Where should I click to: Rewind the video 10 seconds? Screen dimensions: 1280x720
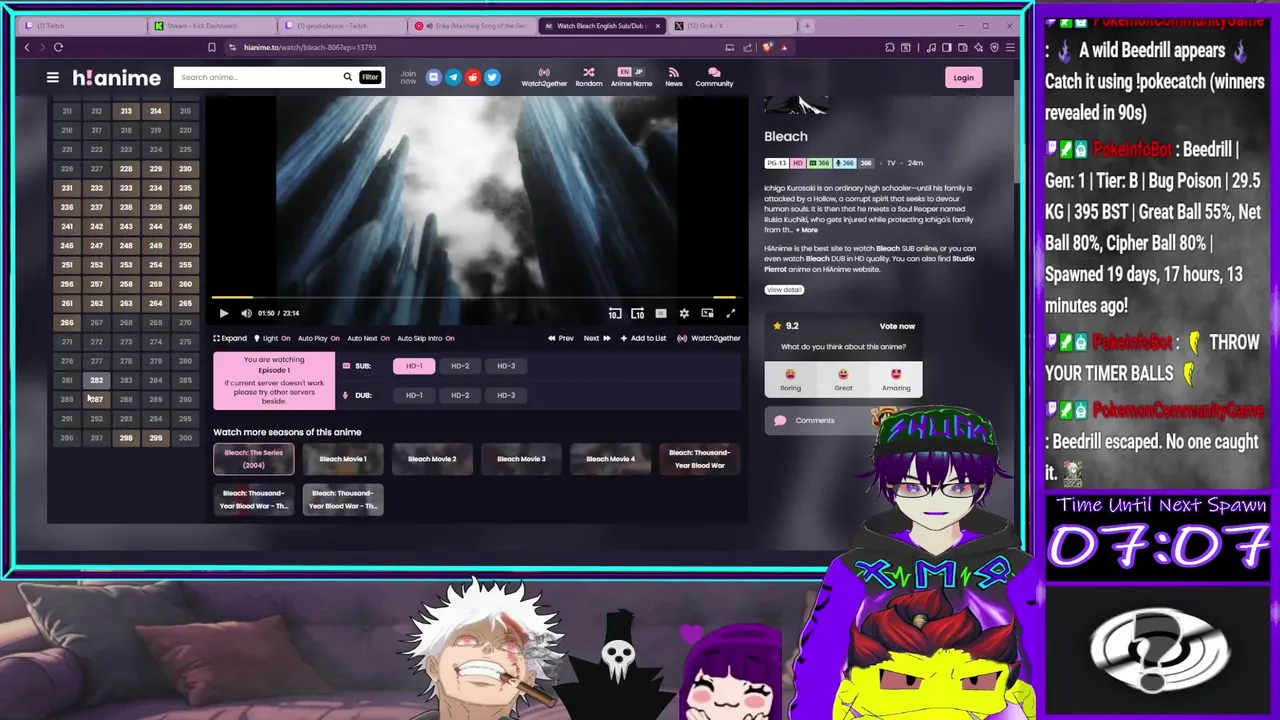click(x=614, y=313)
